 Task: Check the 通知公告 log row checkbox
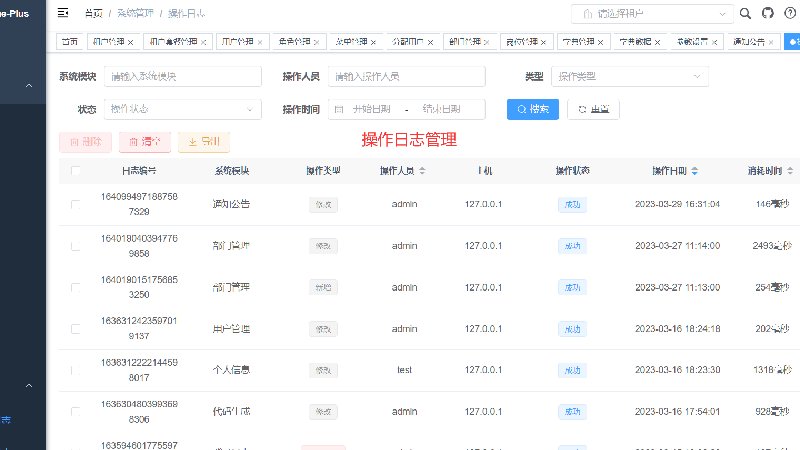click(76, 204)
